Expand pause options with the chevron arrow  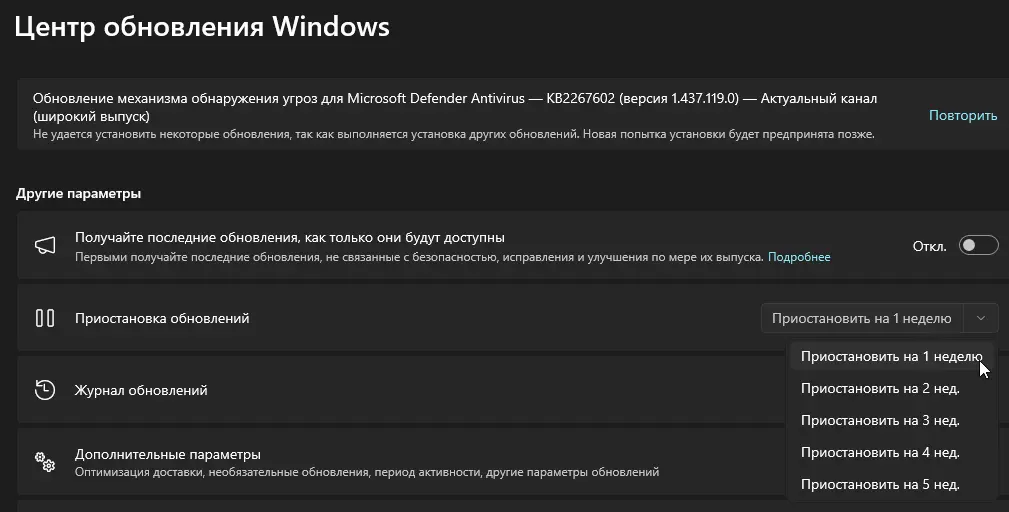(981, 318)
